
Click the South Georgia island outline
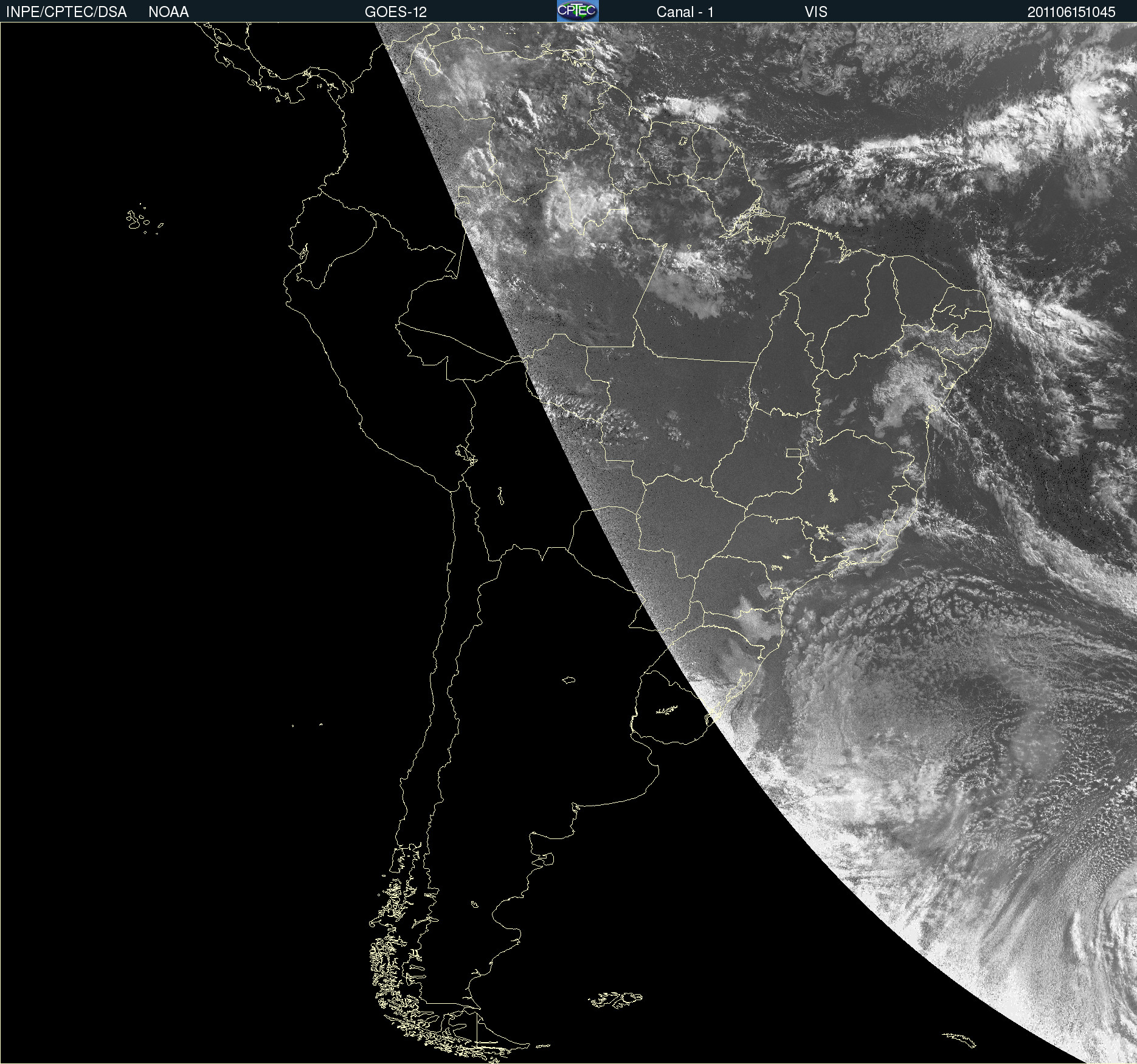coord(959,1040)
